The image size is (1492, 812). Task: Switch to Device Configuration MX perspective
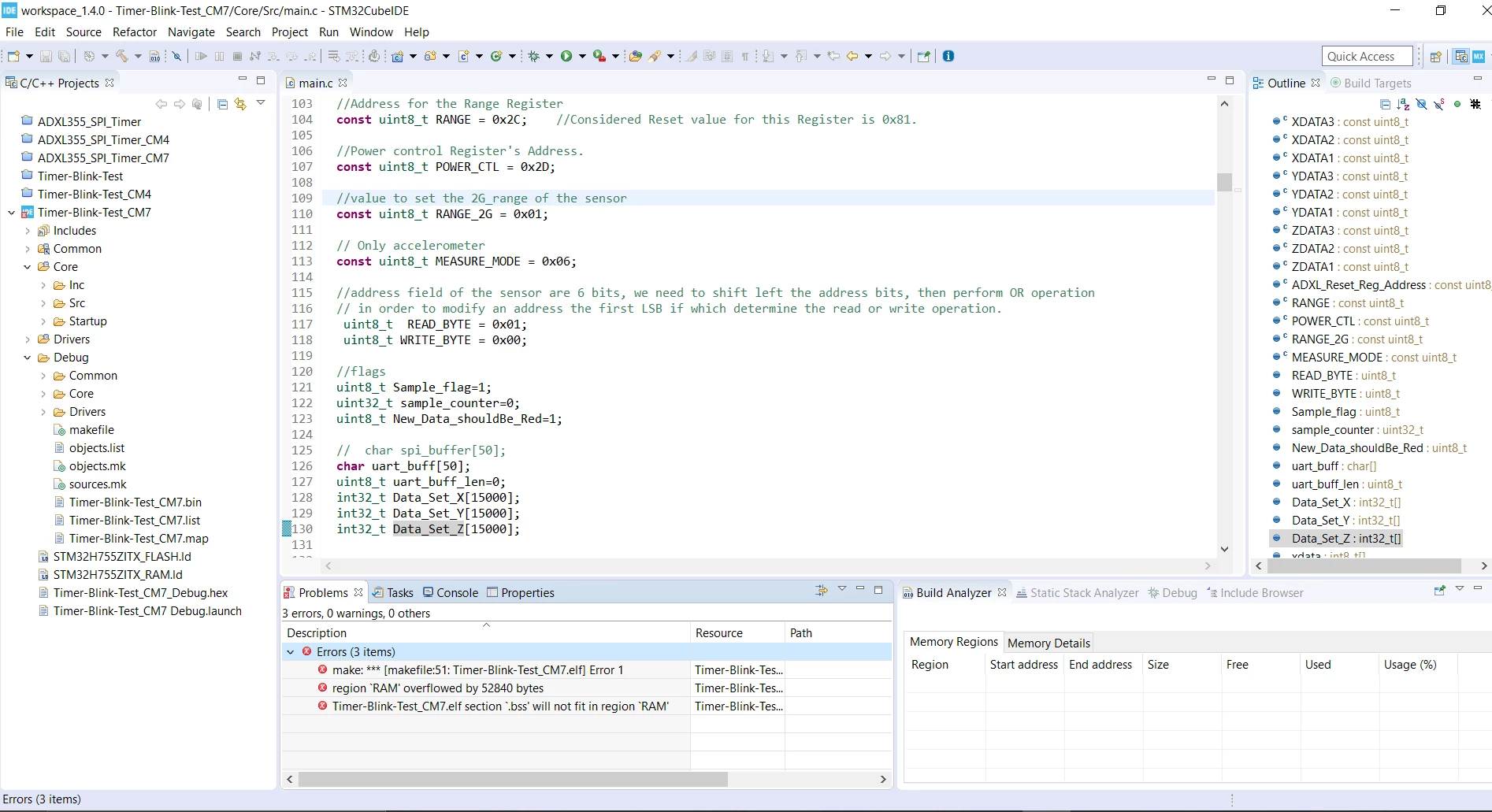coord(1479,57)
